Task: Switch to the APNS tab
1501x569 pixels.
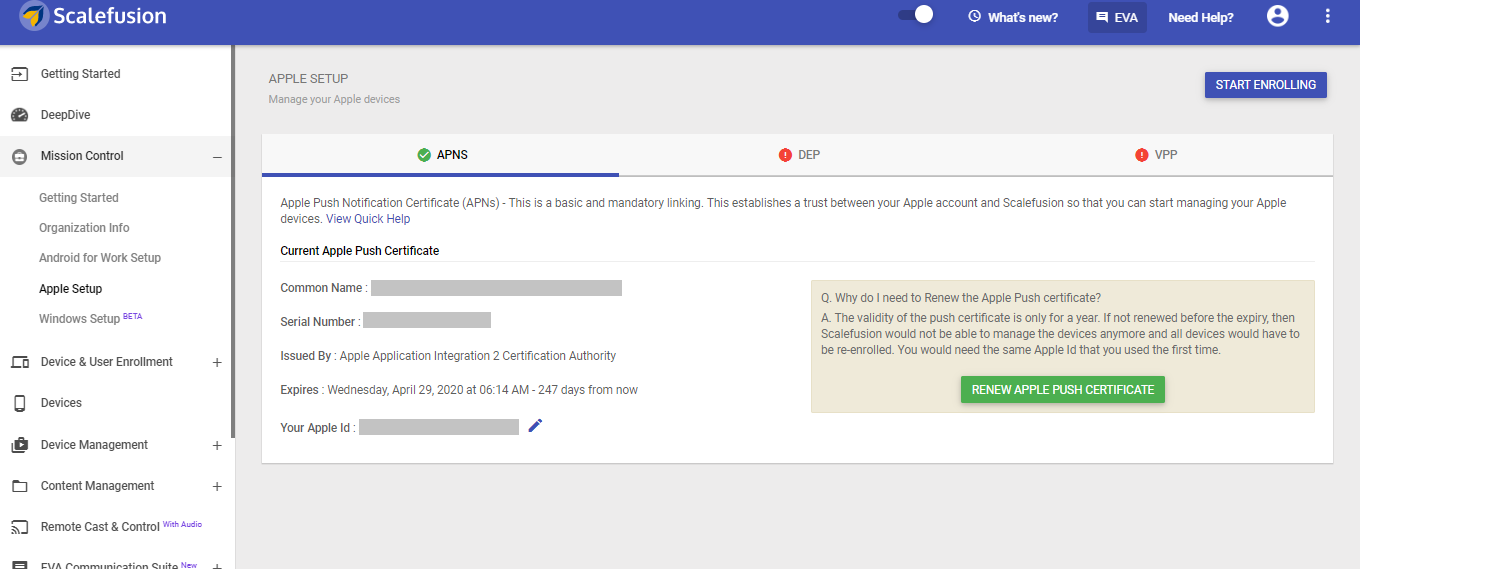Action: click(440, 155)
